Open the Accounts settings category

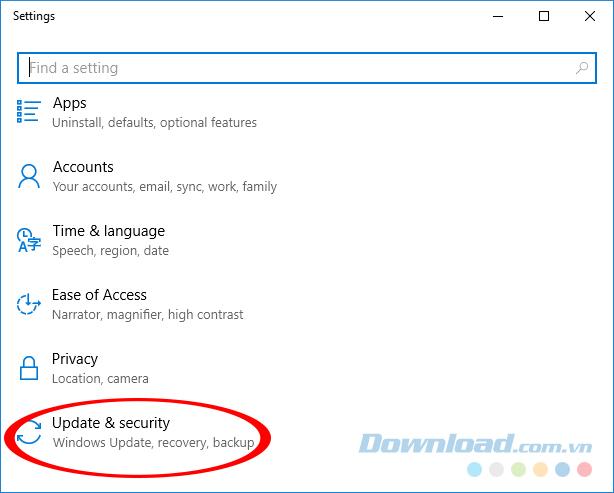pyautogui.click(x=146, y=176)
